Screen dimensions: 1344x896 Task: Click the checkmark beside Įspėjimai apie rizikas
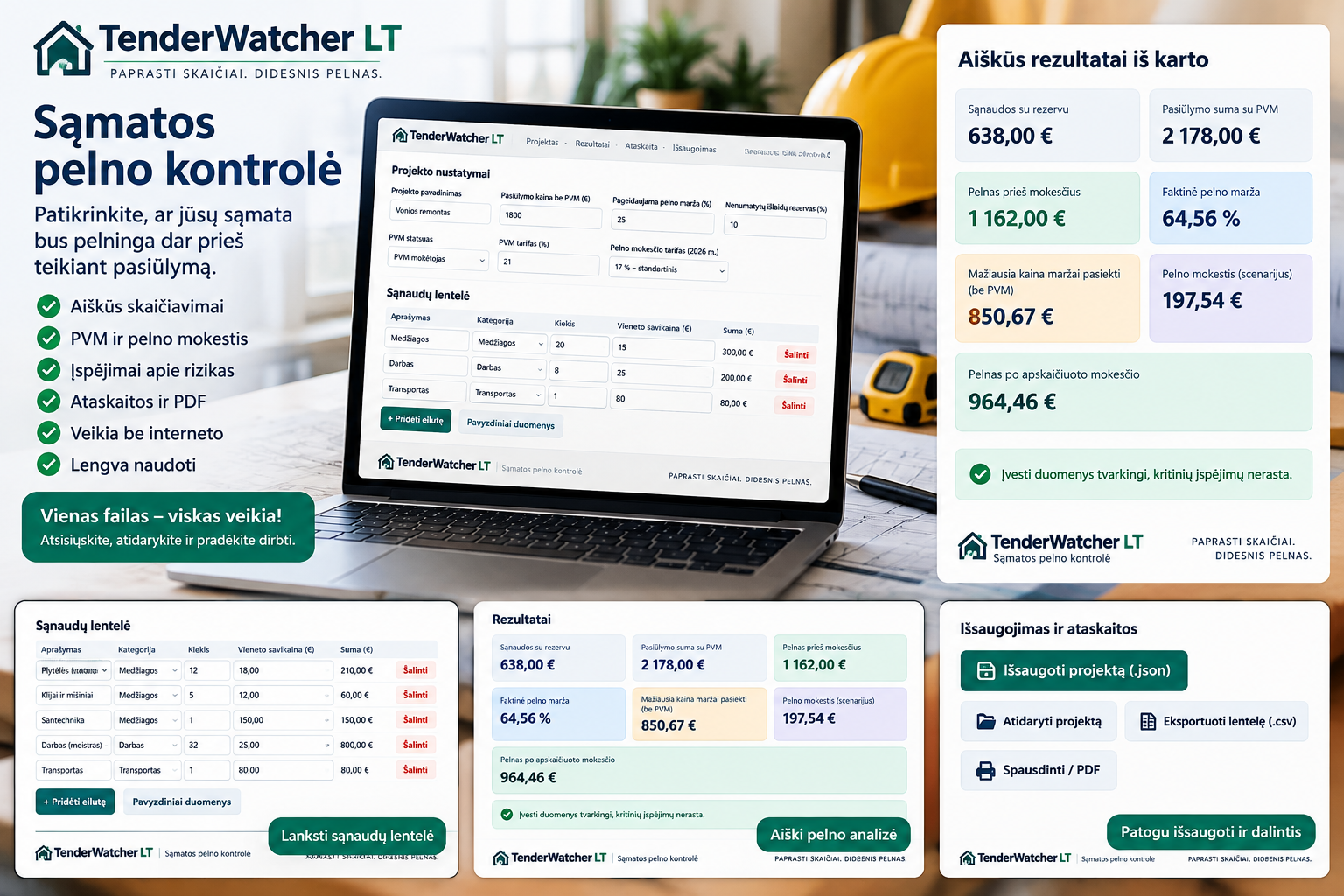click(x=49, y=369)
